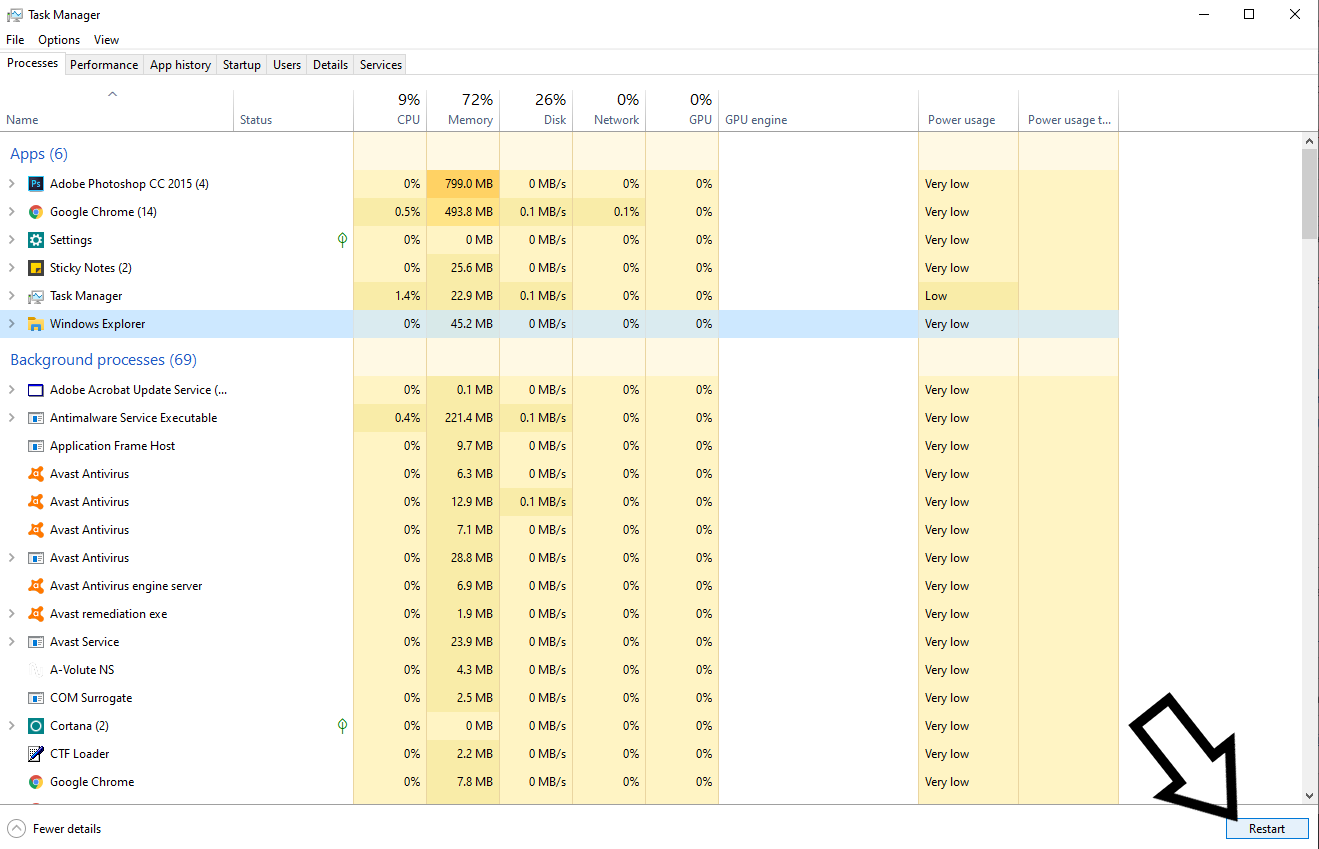The image size is (1319, 849).
Task: Click the Background processes (69) group heading
Action: [103, 360]
